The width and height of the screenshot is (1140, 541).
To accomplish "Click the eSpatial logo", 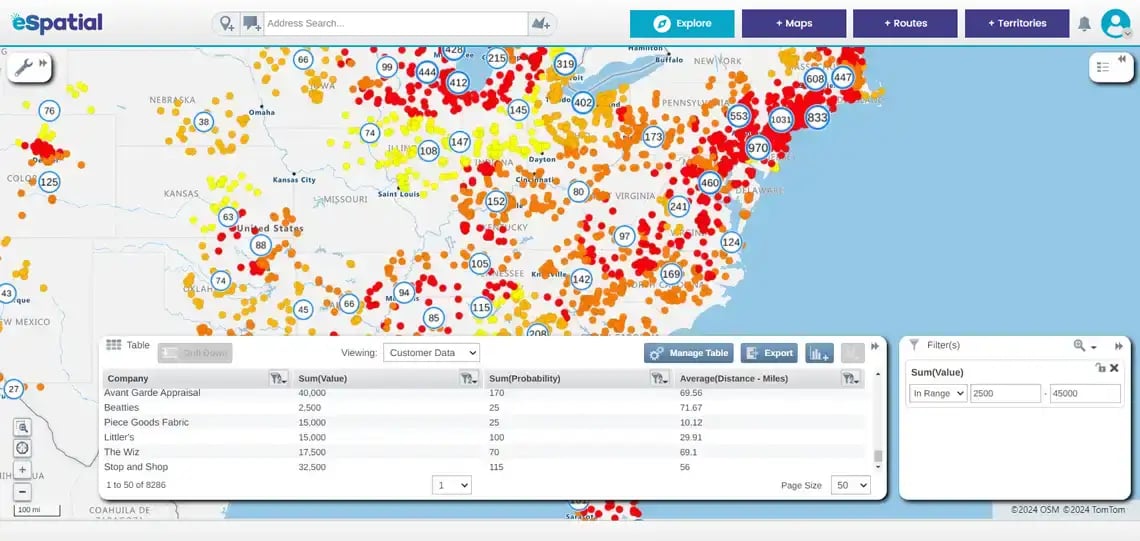I will [x=57, y=23].
